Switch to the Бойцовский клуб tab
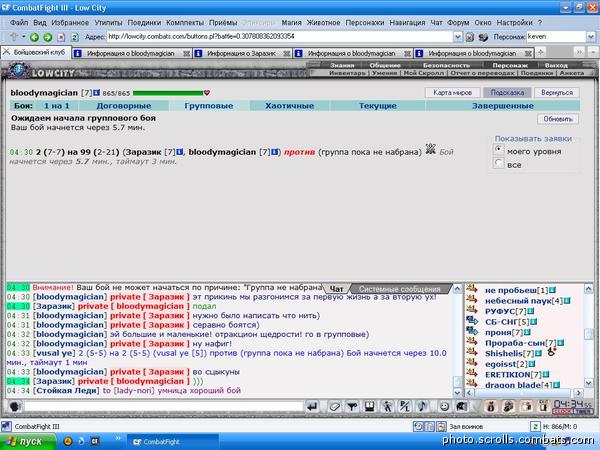The height and width of the screenshot is (450, 600). coord(36,52)
